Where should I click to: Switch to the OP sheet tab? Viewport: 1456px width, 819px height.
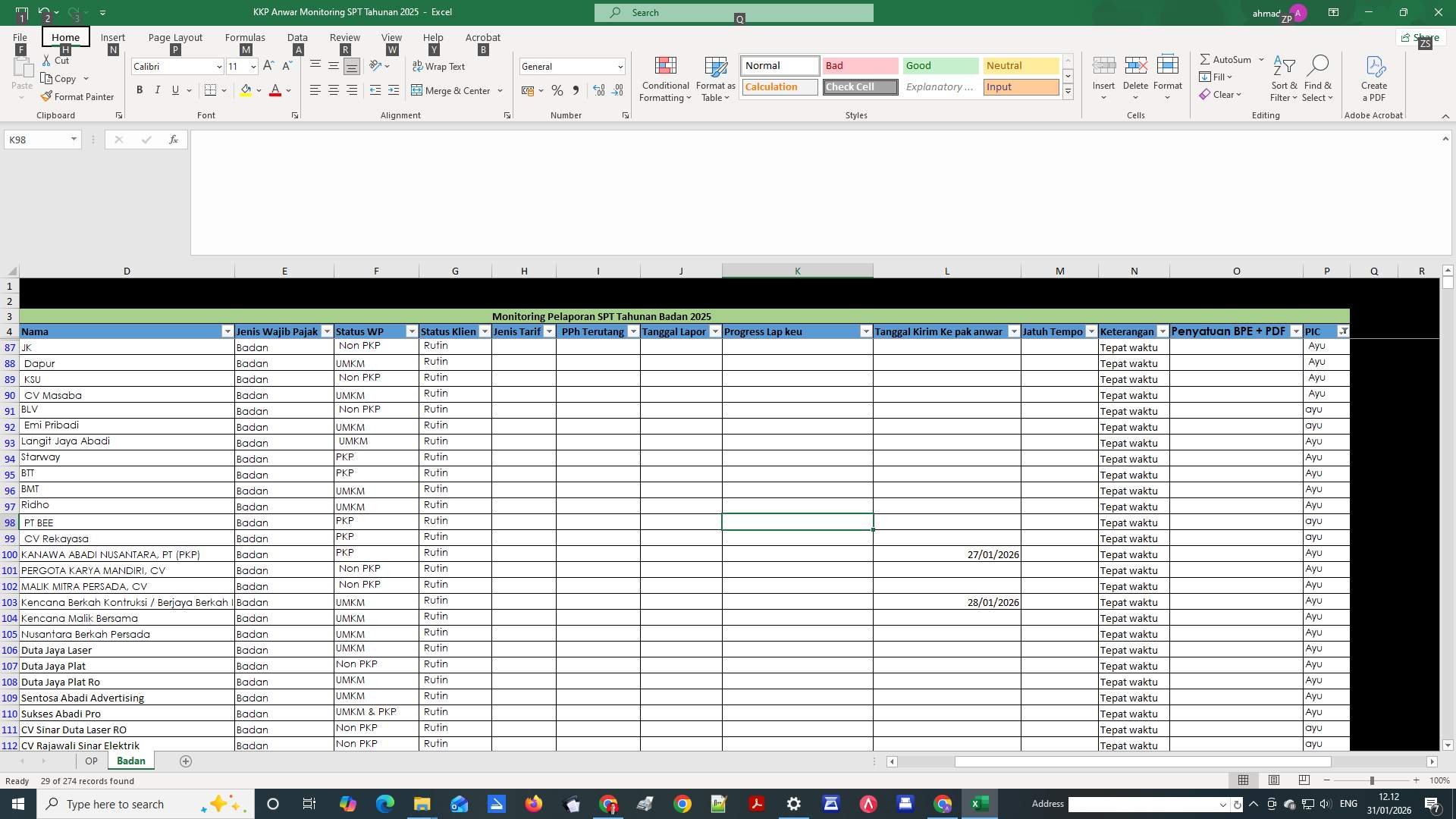point(91,761)
